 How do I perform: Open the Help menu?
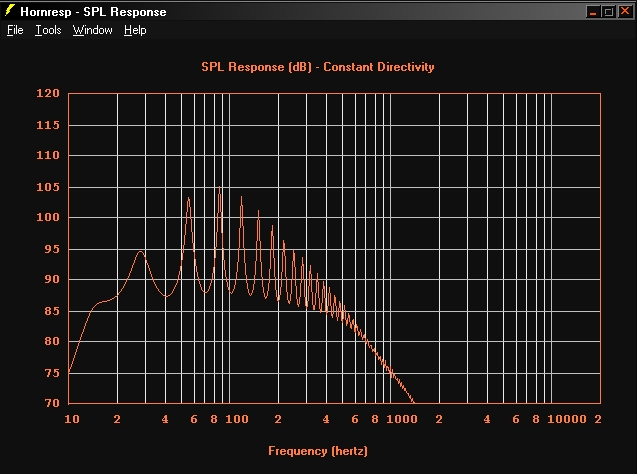click(135, 30)
